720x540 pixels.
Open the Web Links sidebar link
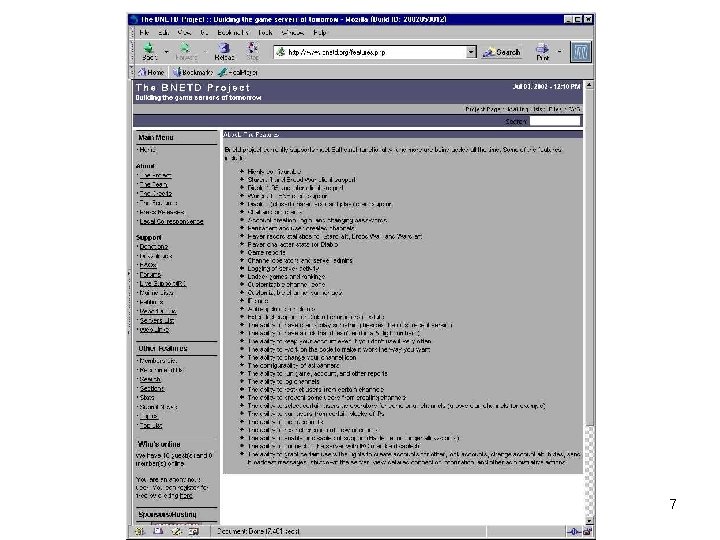tap(154, 330)
